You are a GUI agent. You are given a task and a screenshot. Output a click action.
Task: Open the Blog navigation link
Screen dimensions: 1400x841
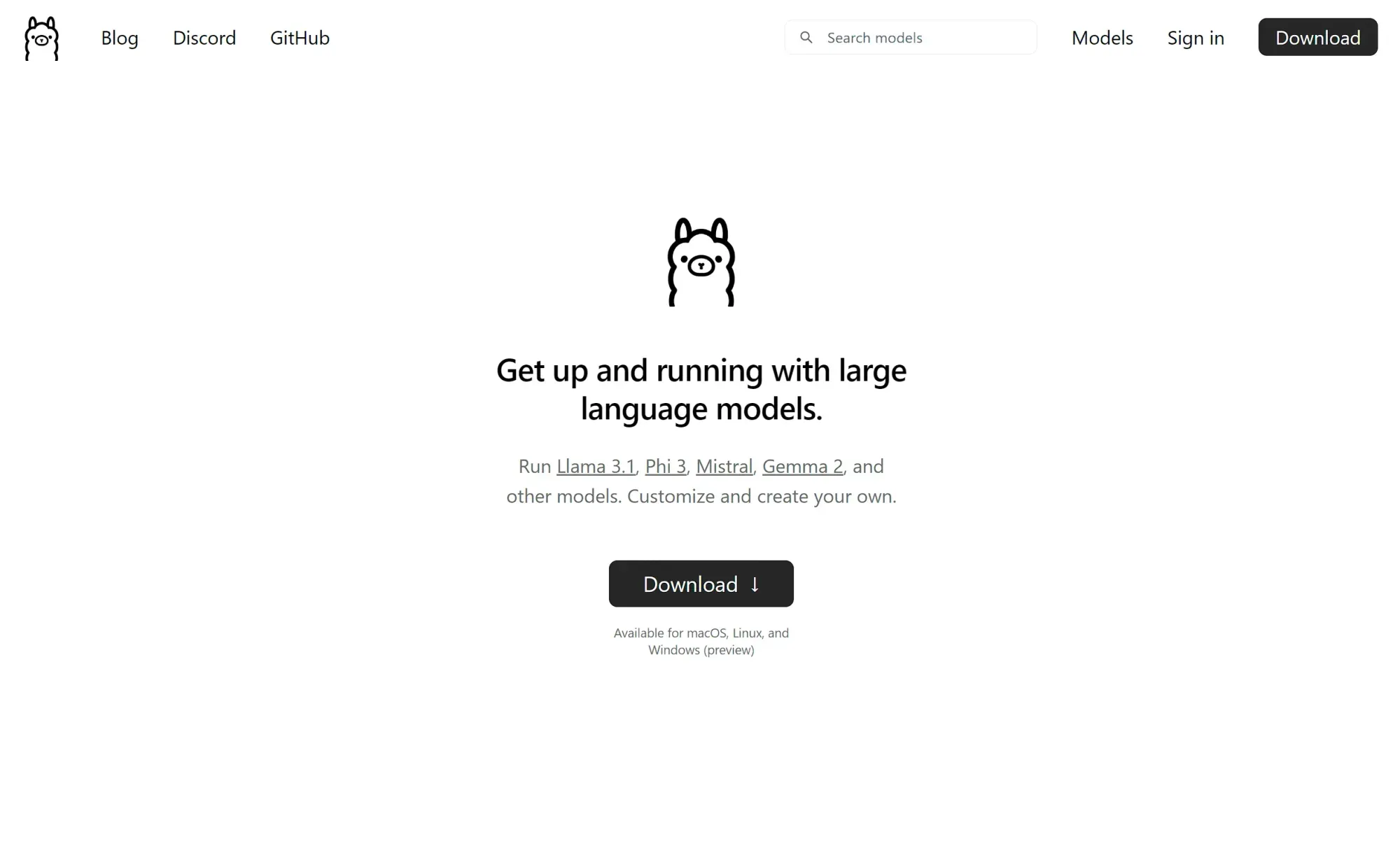(119, 37)
